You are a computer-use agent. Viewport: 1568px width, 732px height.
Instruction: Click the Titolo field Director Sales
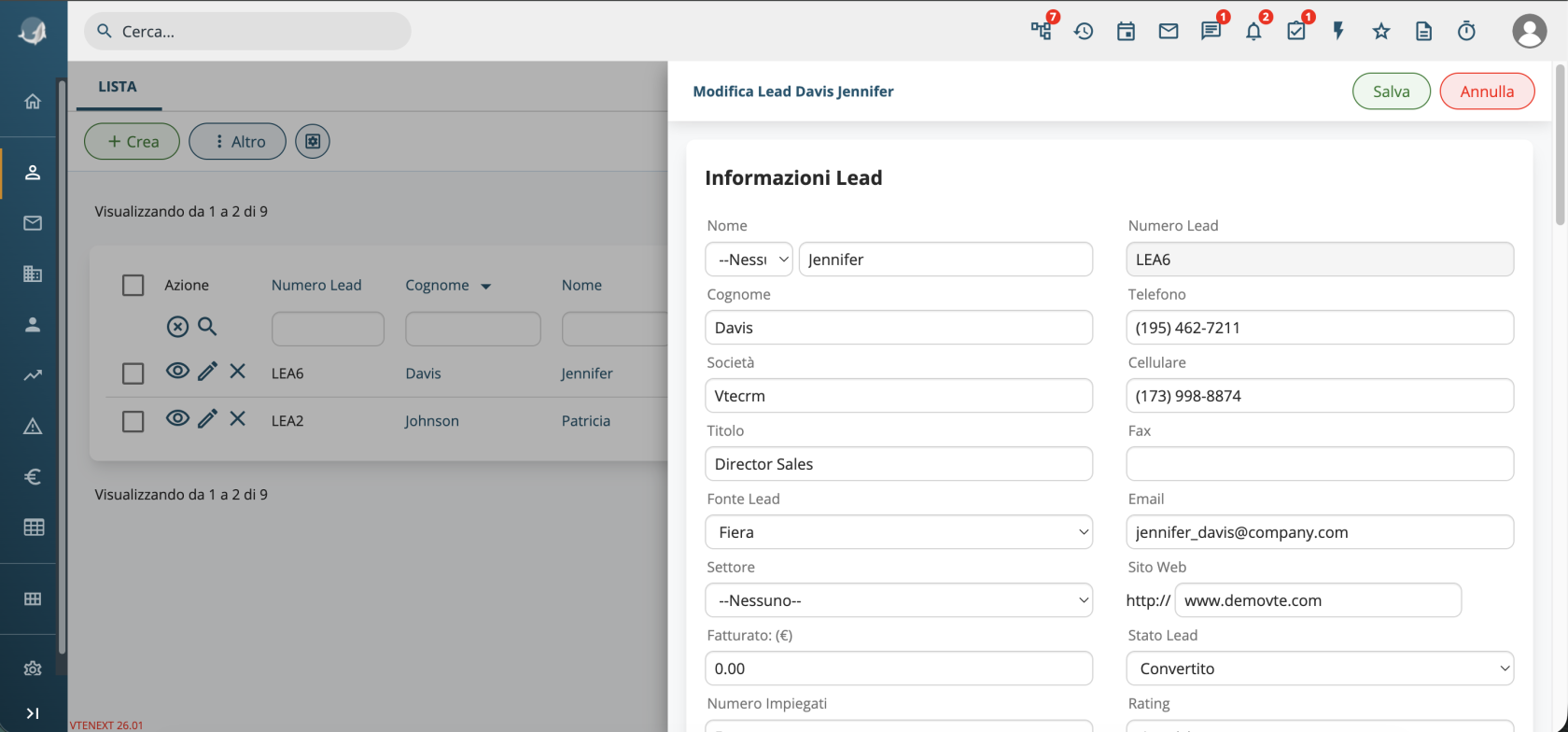pyautogui.click(x=899, y=464)
